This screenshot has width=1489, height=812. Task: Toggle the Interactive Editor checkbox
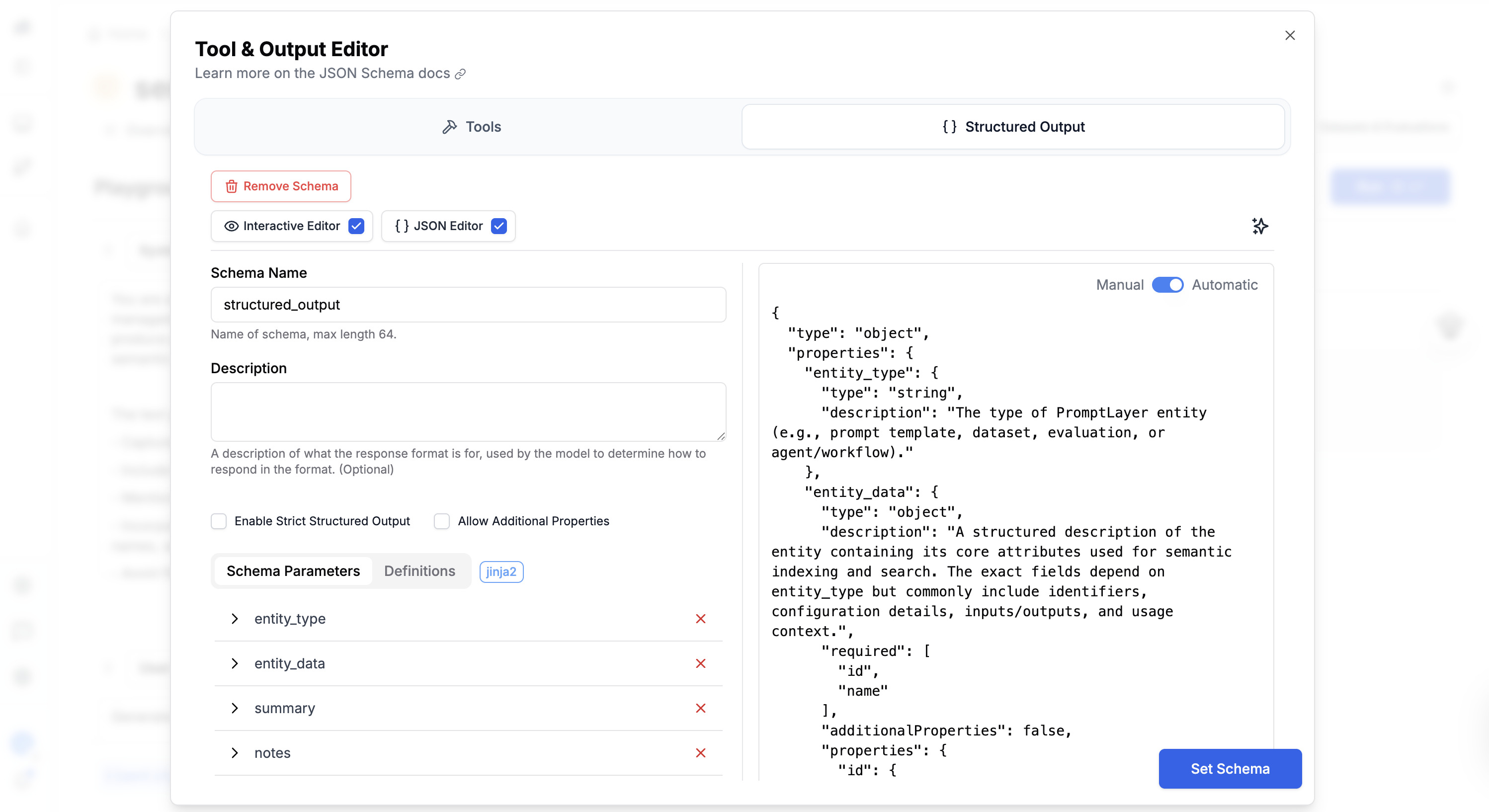[356, 226]
